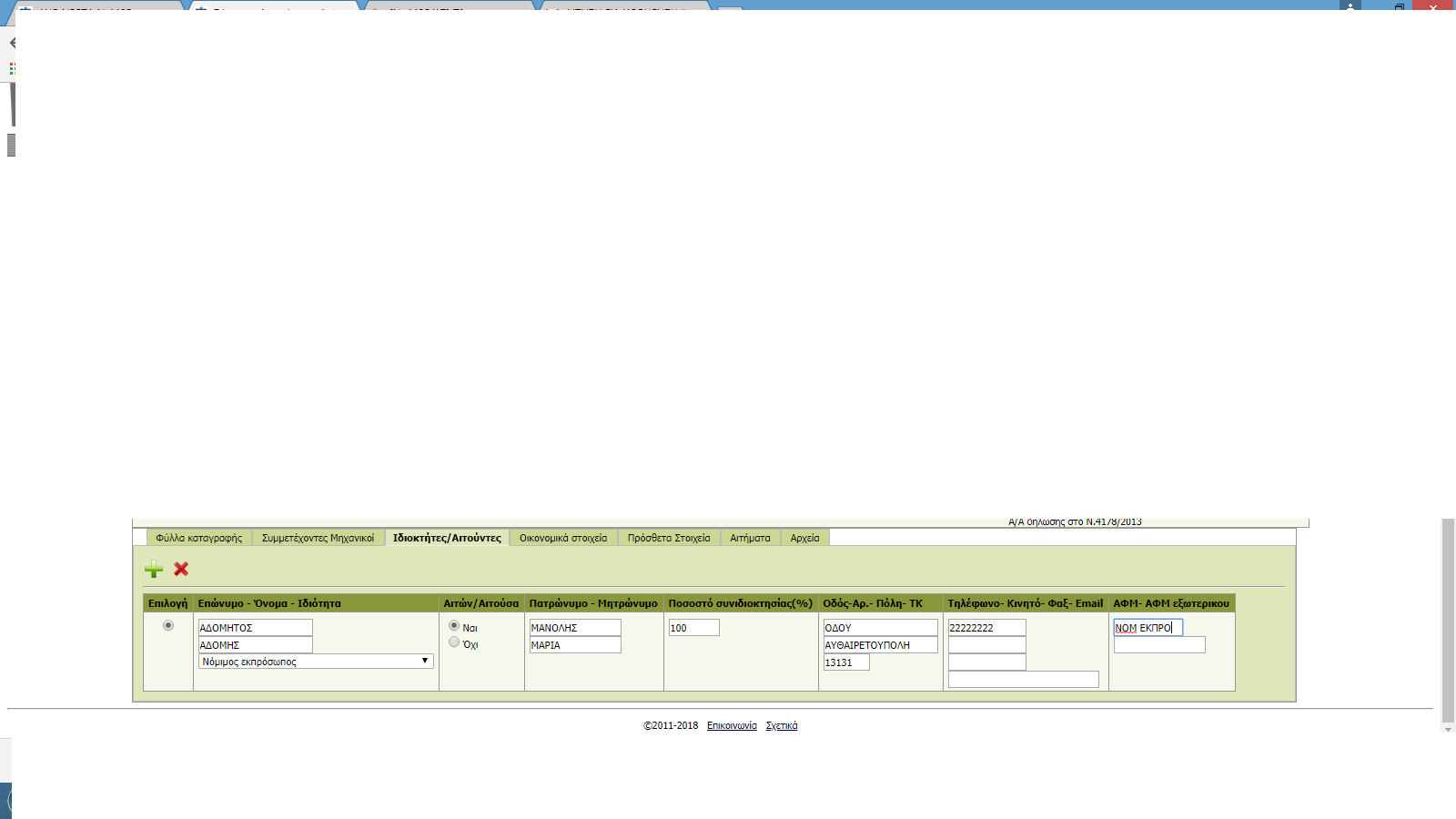Choose Όχι for Αιτών/Αιτούσα

pos(454,642)
